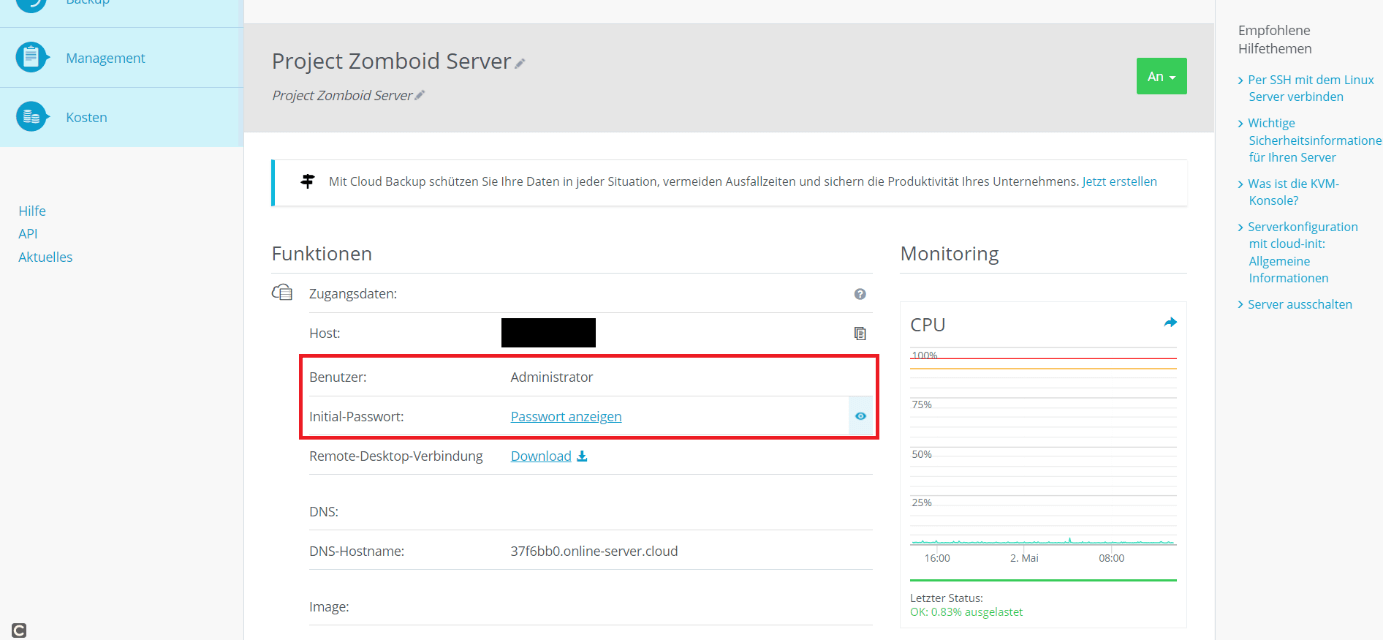Open Kosten menu item
This screenshot has width=1383, height=640.
pos(87,117)
